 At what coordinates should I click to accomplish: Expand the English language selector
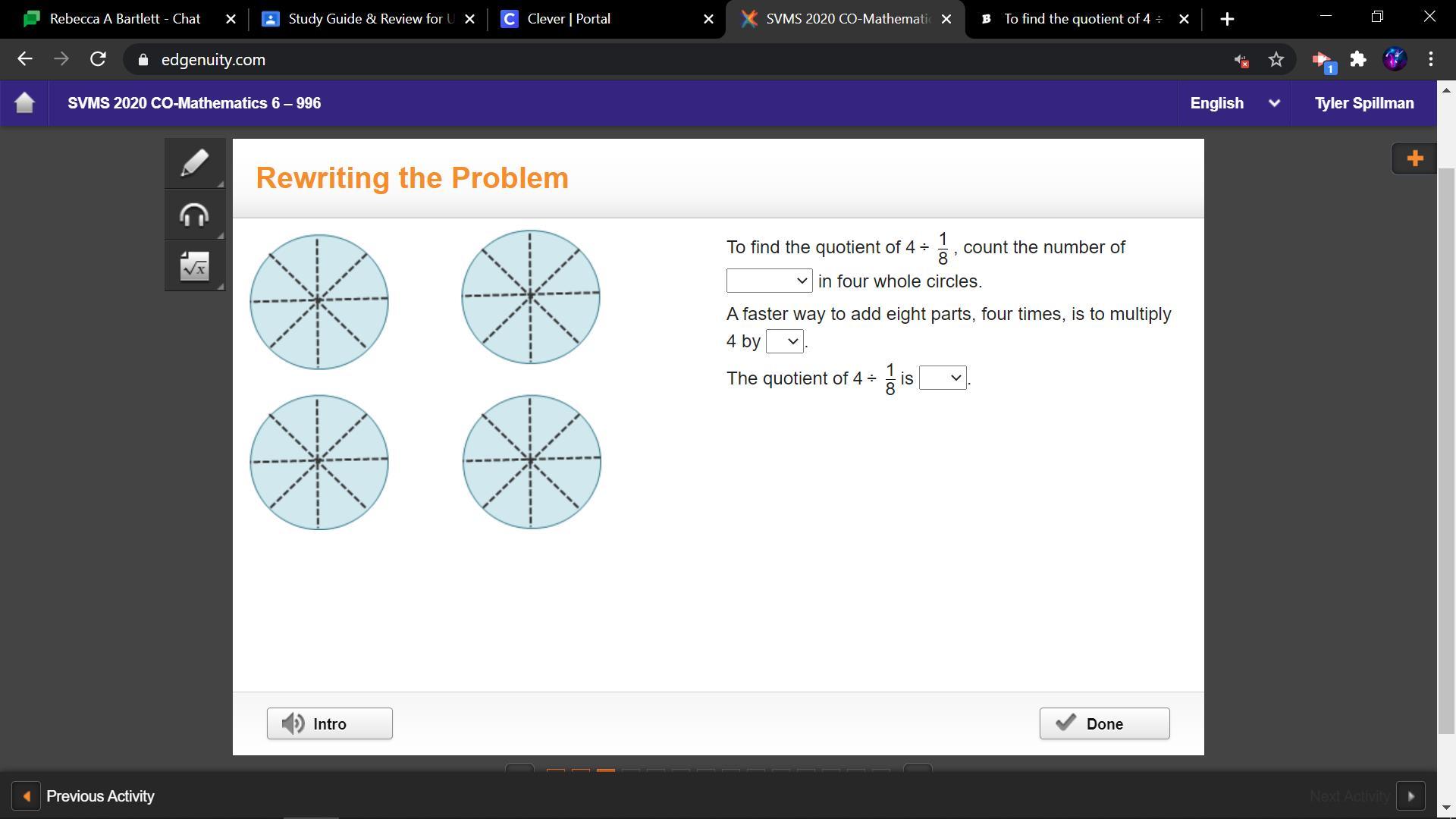[x=1234, y=103]
